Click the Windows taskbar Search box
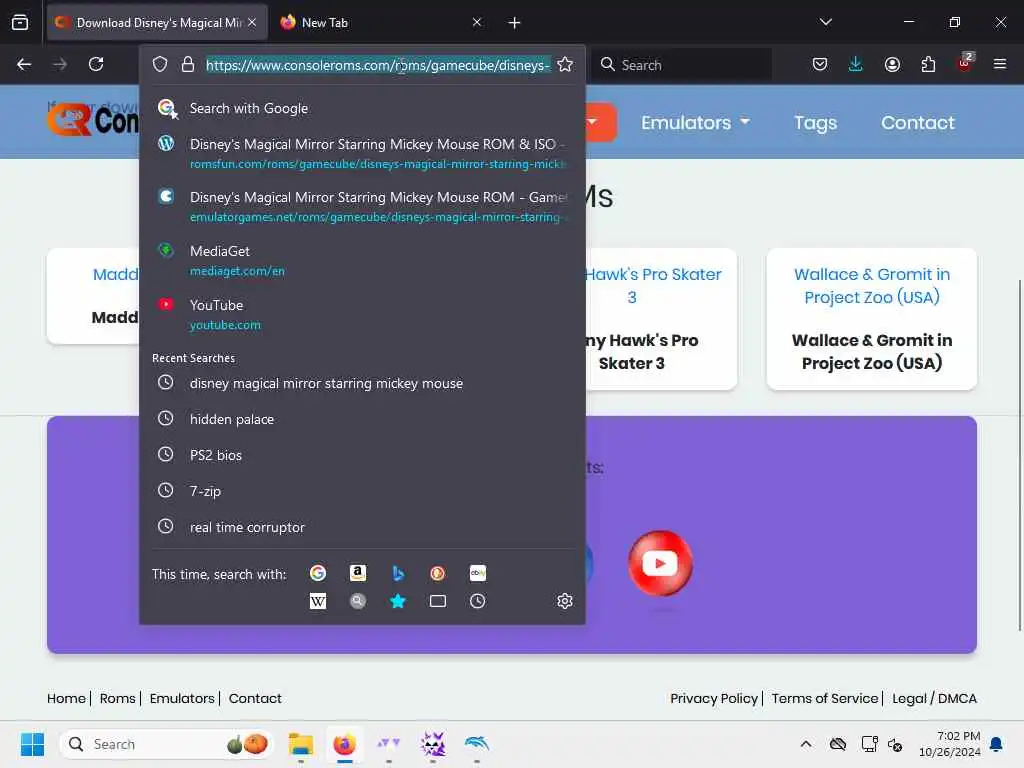The width and height of the screenshot is (1024, 768). (x=167, y=744)
